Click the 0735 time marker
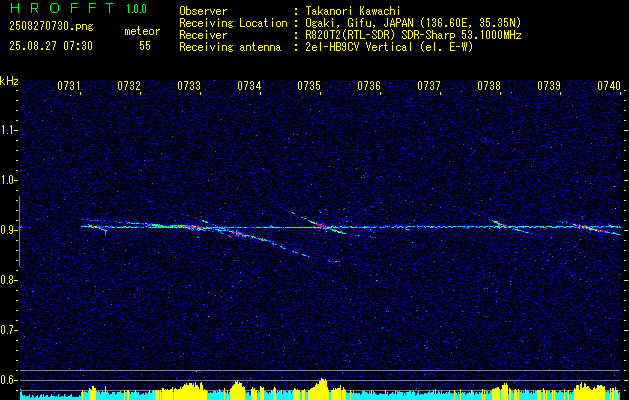Viewport: 629px width, 400px height. coord(309,86)
